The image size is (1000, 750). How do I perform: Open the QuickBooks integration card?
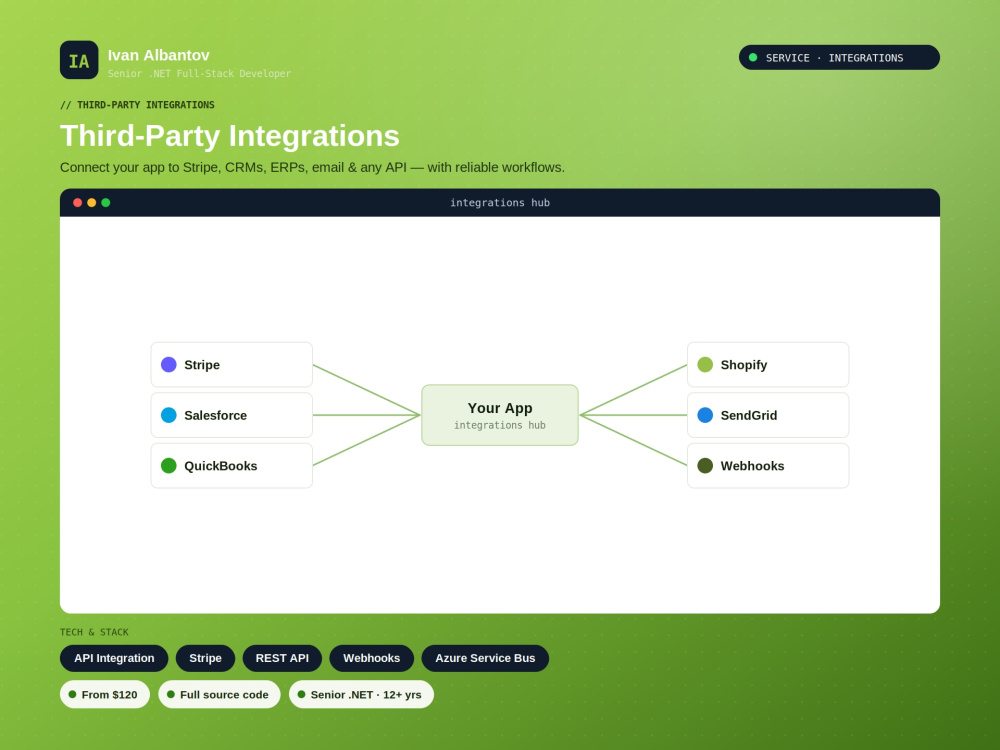click(232, 466)
